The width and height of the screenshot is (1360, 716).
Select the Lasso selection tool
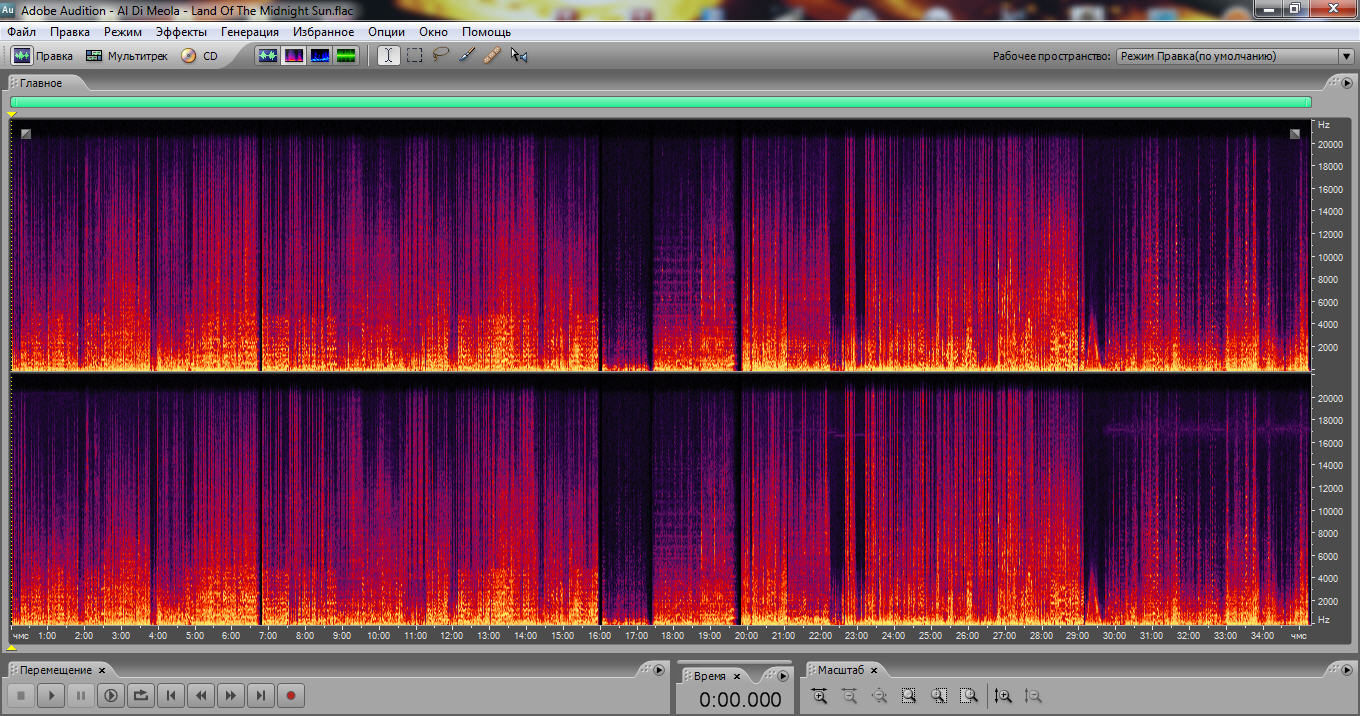pos(440,56)
